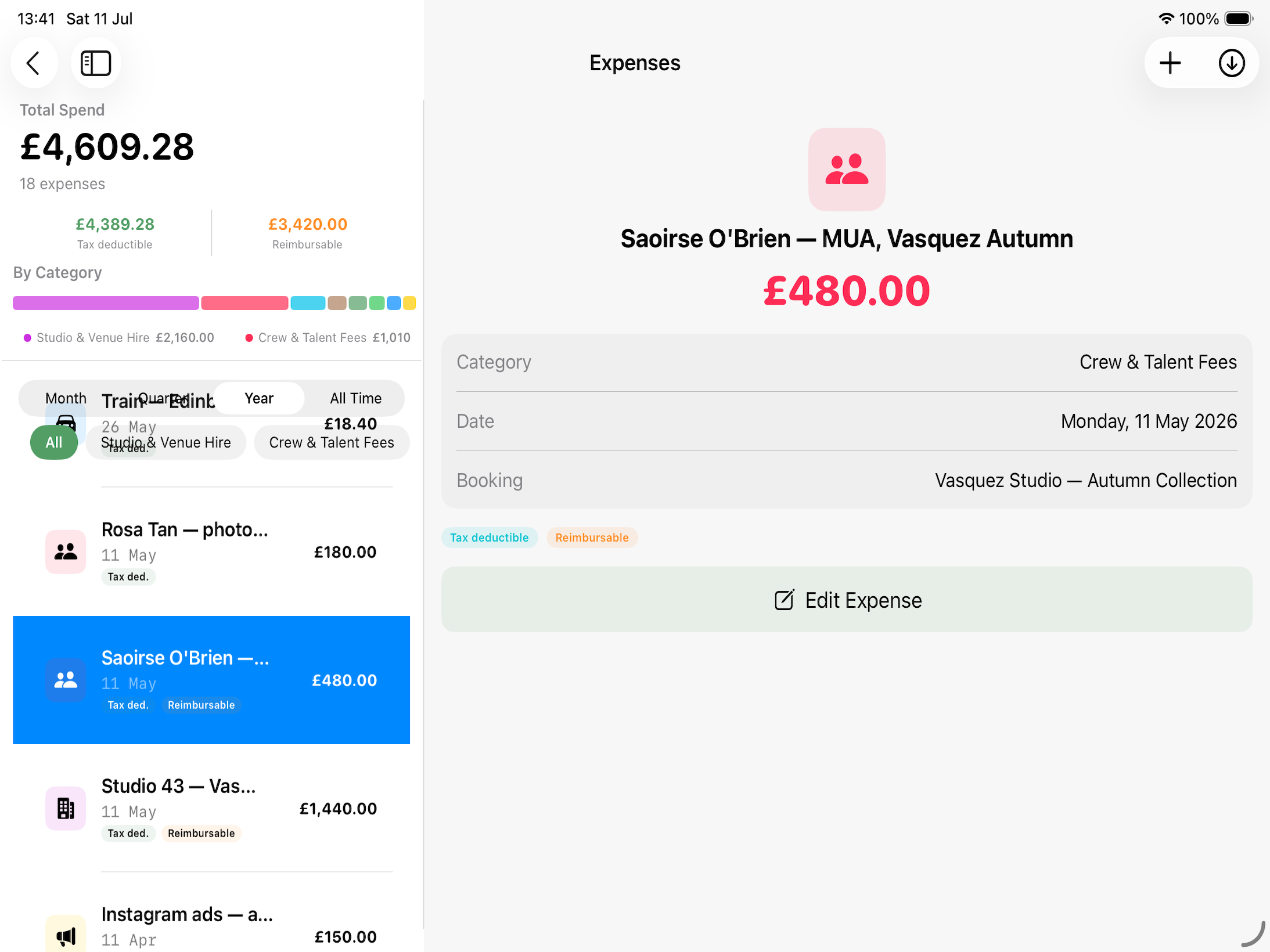Image resolution: width=1270 pixels, height=952 pixels.
Task: Click the £4,389.28 tax deductible total
Action: [115, 224]
